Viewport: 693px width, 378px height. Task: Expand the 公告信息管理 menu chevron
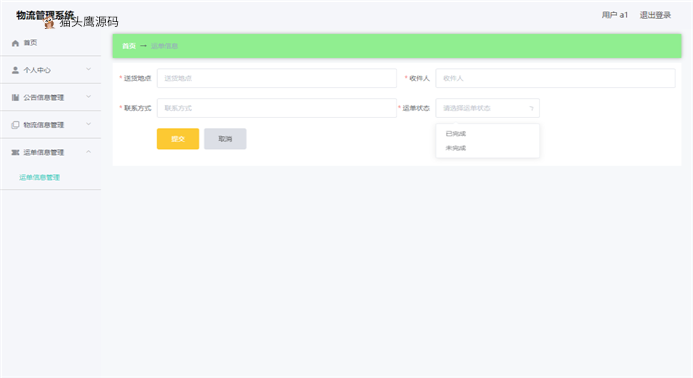[x=88, y=97]
